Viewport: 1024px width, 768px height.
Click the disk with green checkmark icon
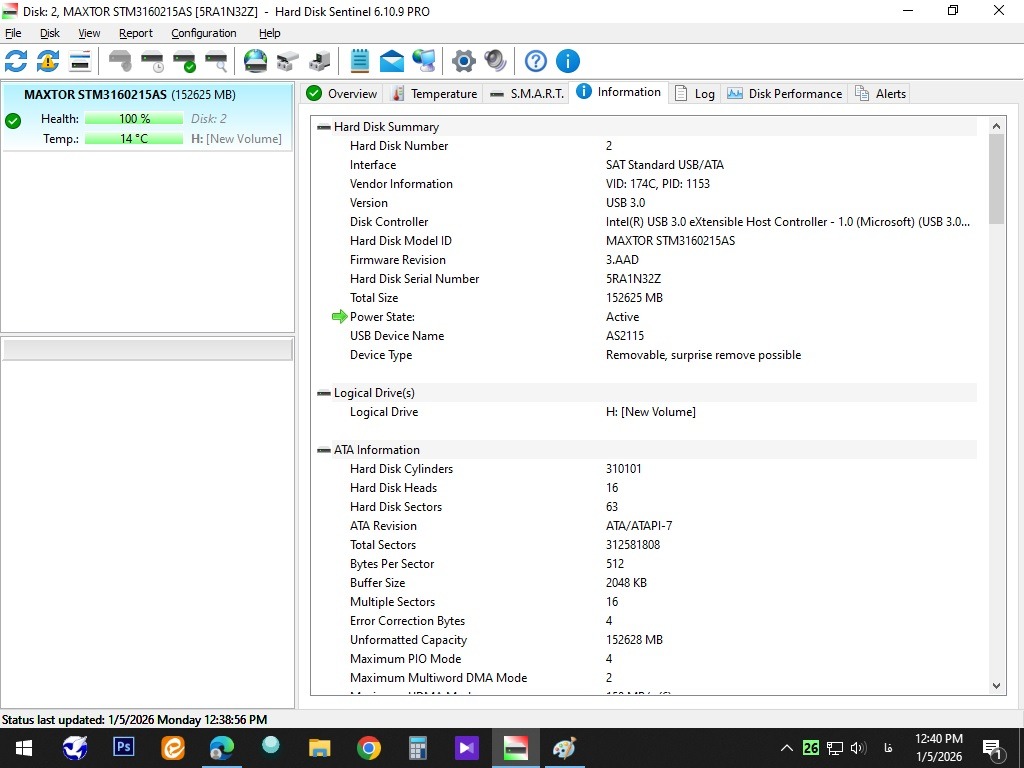pyautogui.click(x=184, y=62)
